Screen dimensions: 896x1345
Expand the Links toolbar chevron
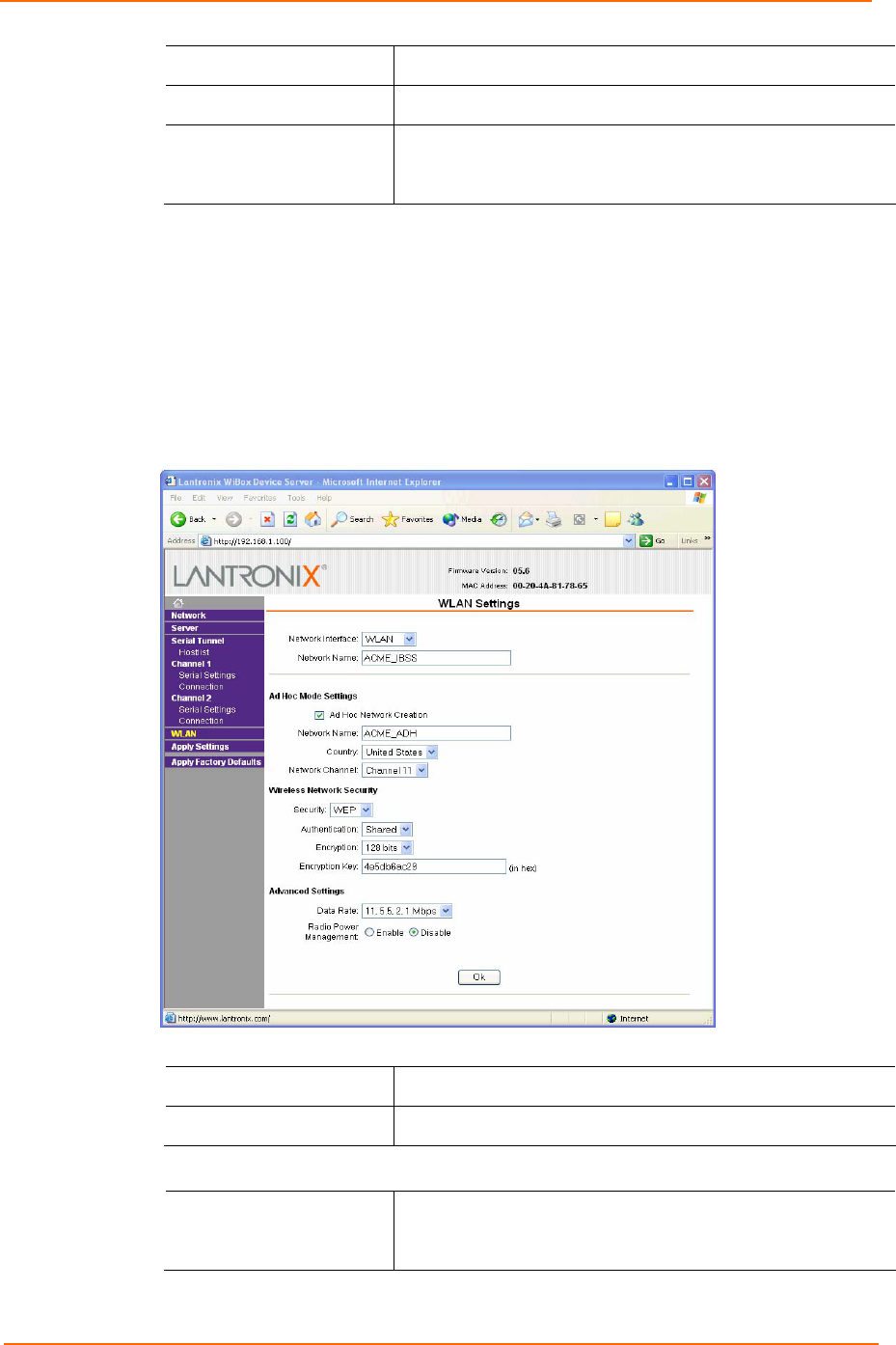707,539
